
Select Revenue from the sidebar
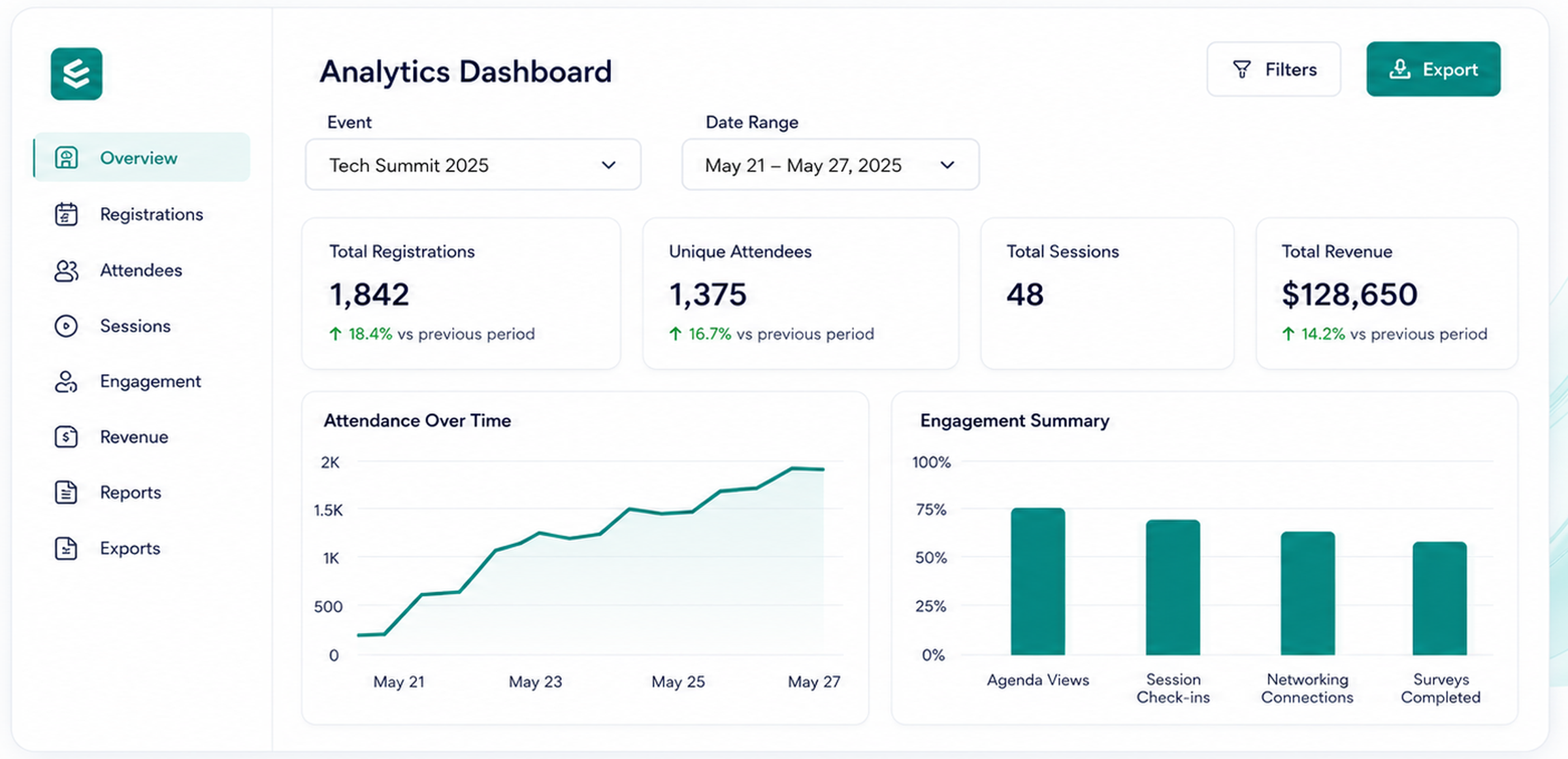pos(142,437)
